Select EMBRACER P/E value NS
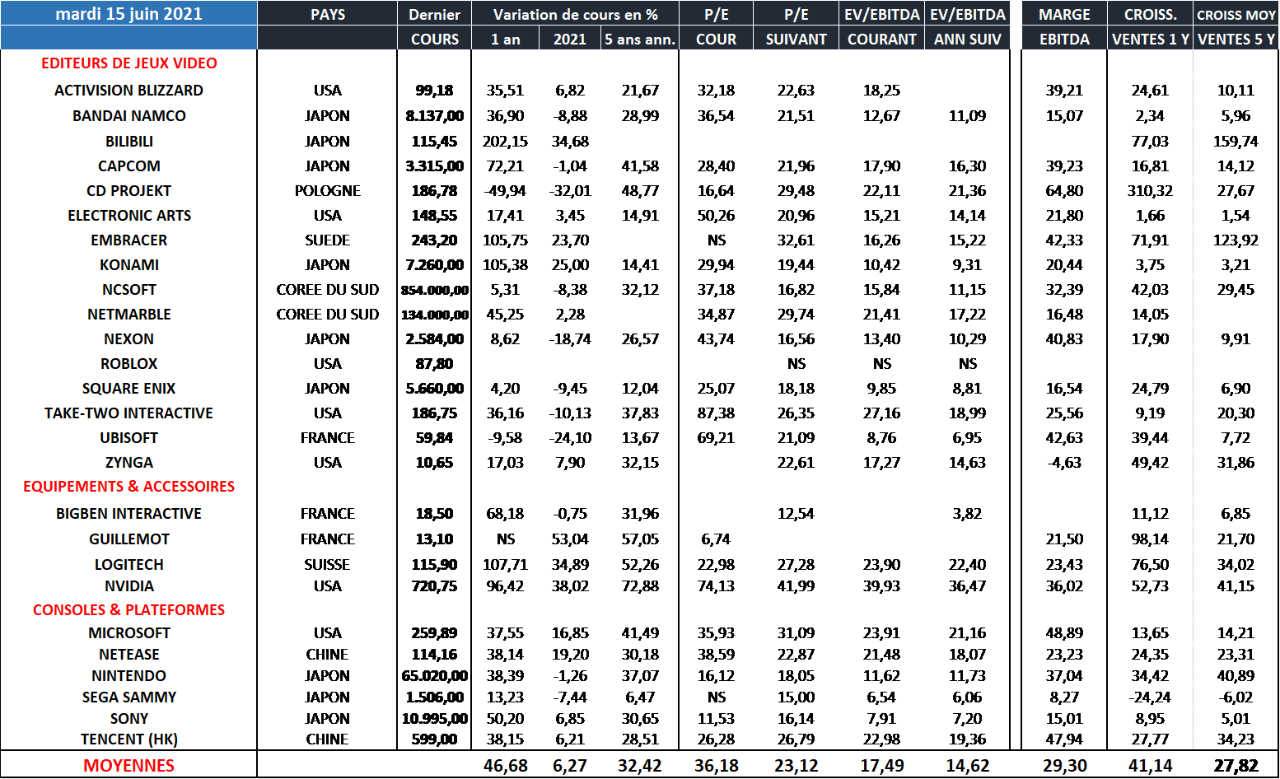The height and width of the screenshot is (779, 1280). [x=716, y=241]
